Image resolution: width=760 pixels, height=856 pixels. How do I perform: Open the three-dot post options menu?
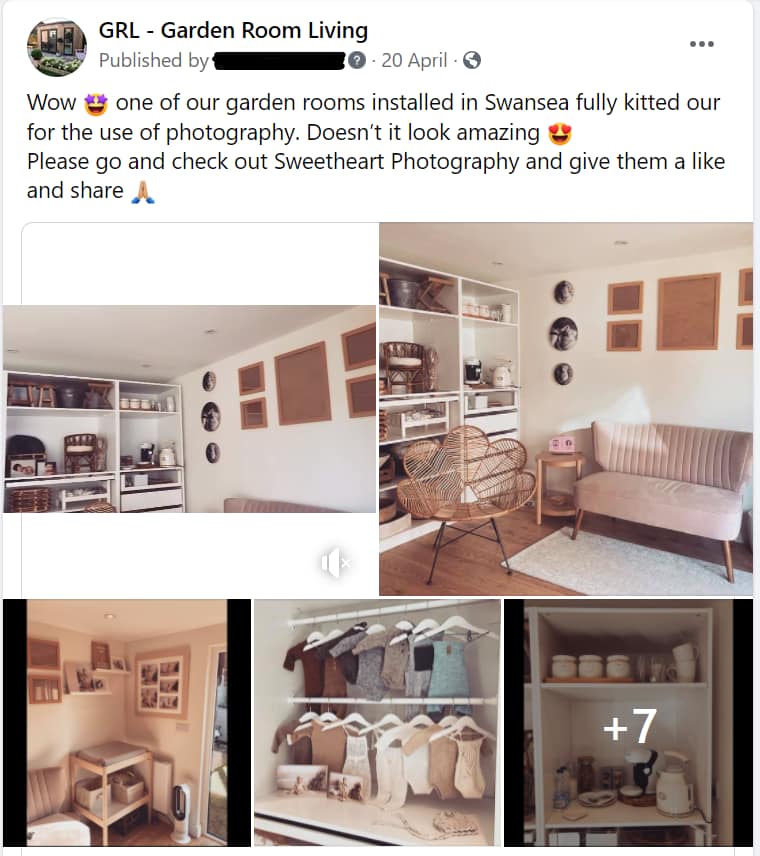702,44
